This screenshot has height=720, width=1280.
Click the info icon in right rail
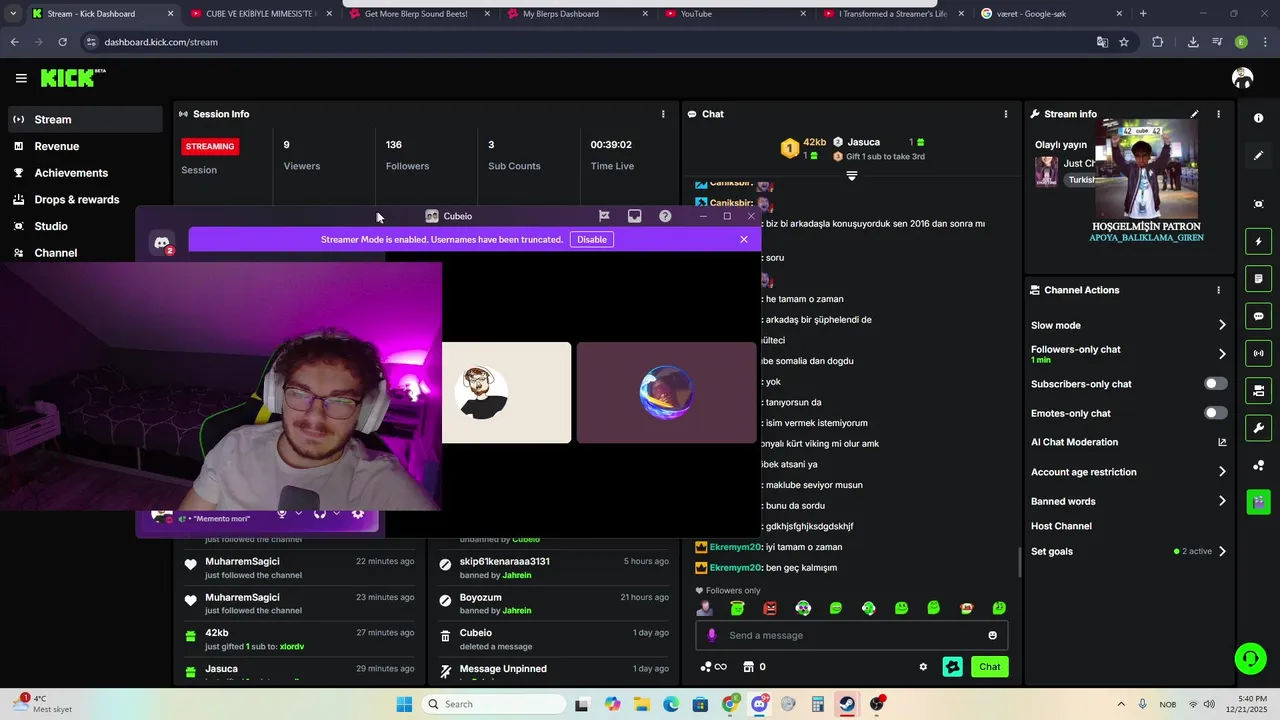(x=1258, y=118)
